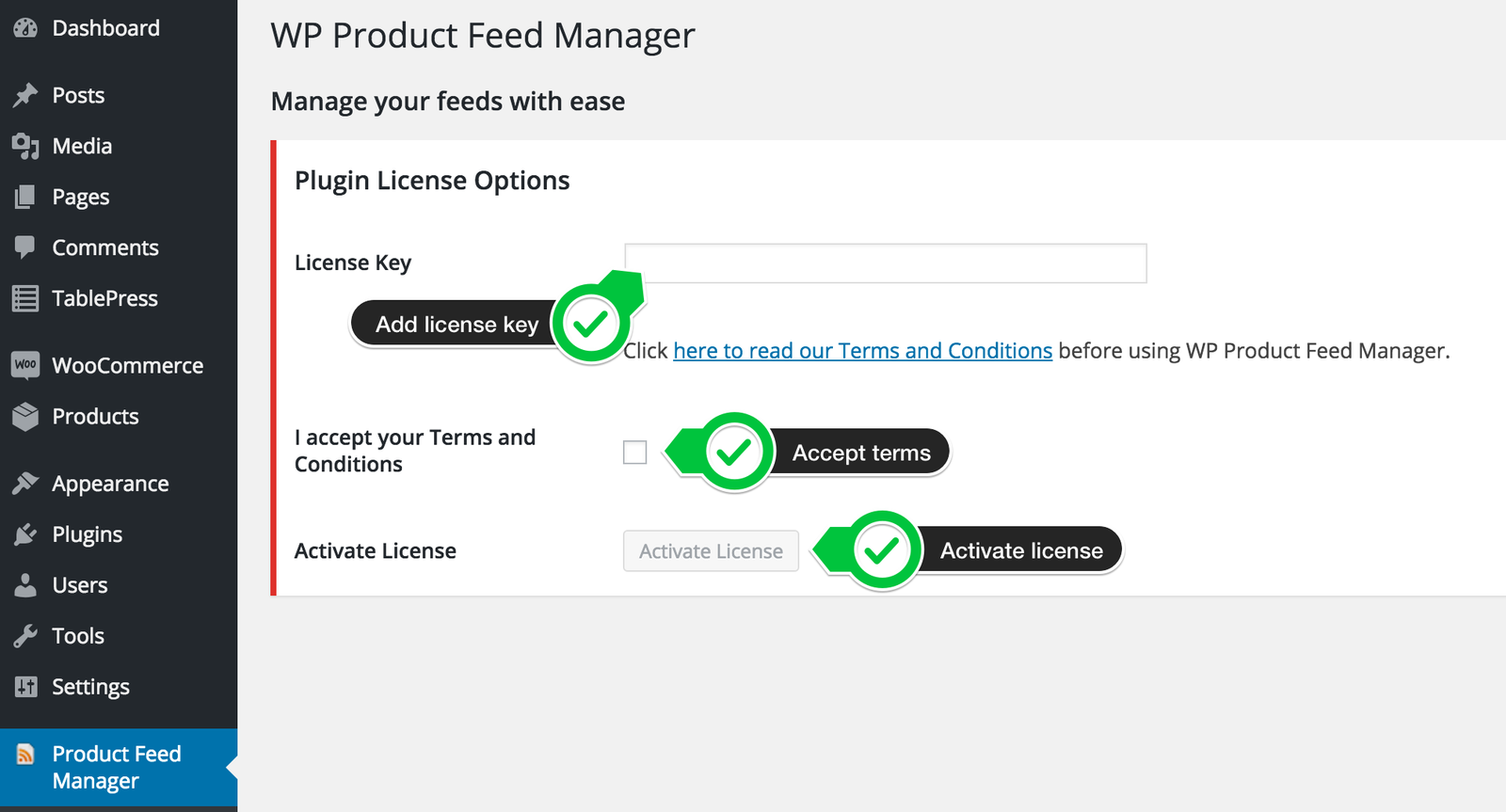Open the Tools menu
Screen dimensions: 1506x812
(119, 636)
